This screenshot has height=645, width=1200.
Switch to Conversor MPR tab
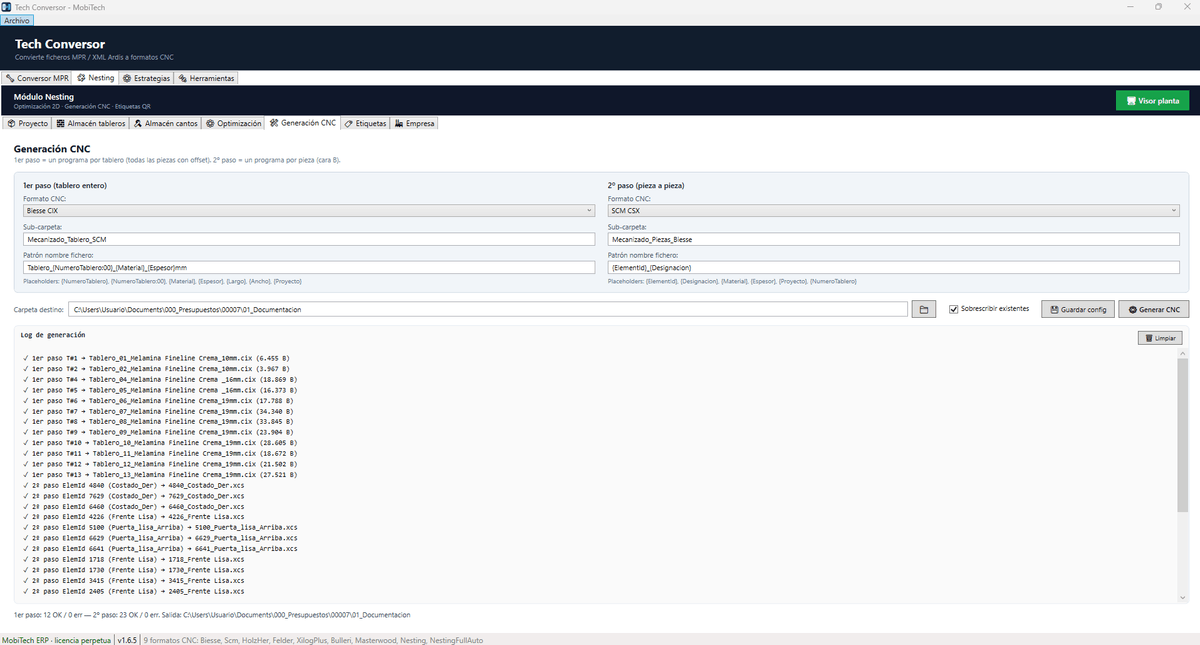click(37, 78)
